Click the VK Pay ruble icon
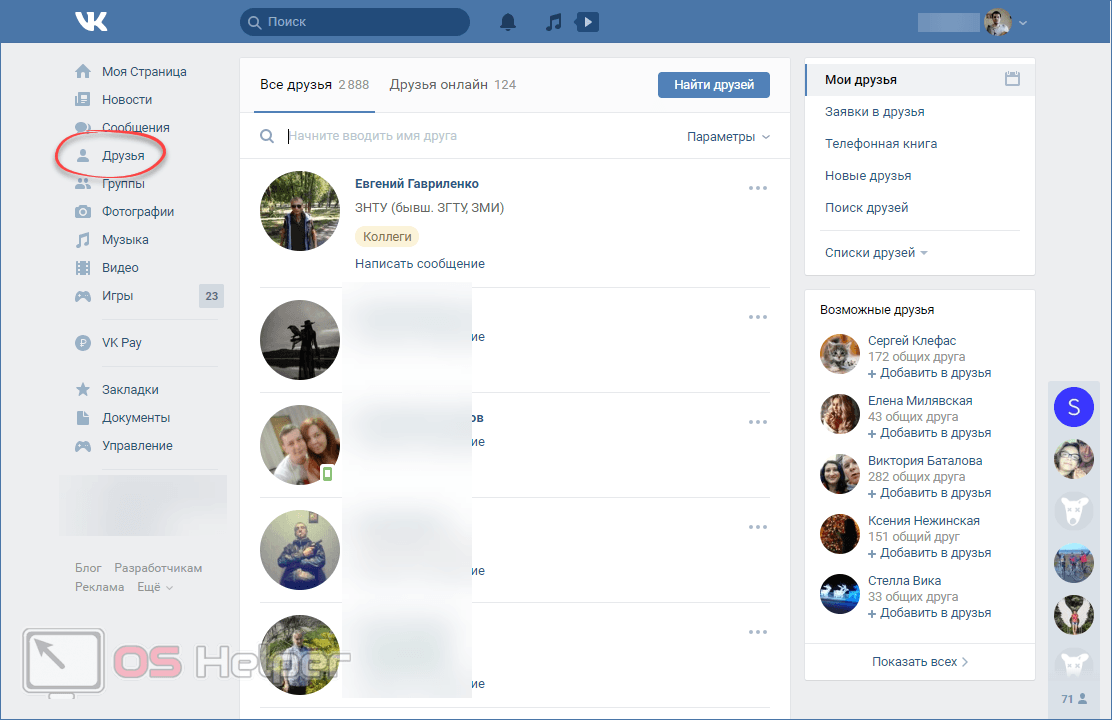 tap(83, 343)
